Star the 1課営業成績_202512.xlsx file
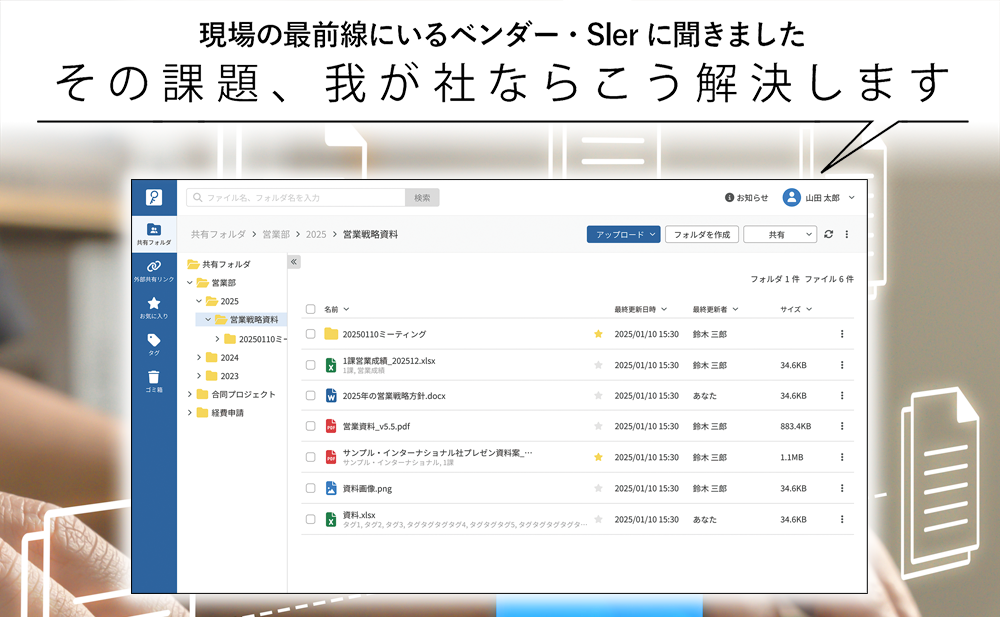Image resolution: width=1000 pixels, height=617 pixels. click(x=598, y=365)
